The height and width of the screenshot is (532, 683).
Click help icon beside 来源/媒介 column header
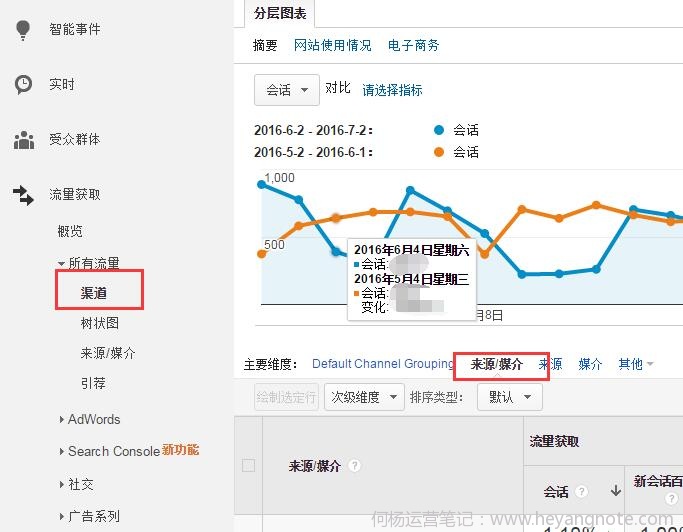pyautogui.click(x=355, y=466)
